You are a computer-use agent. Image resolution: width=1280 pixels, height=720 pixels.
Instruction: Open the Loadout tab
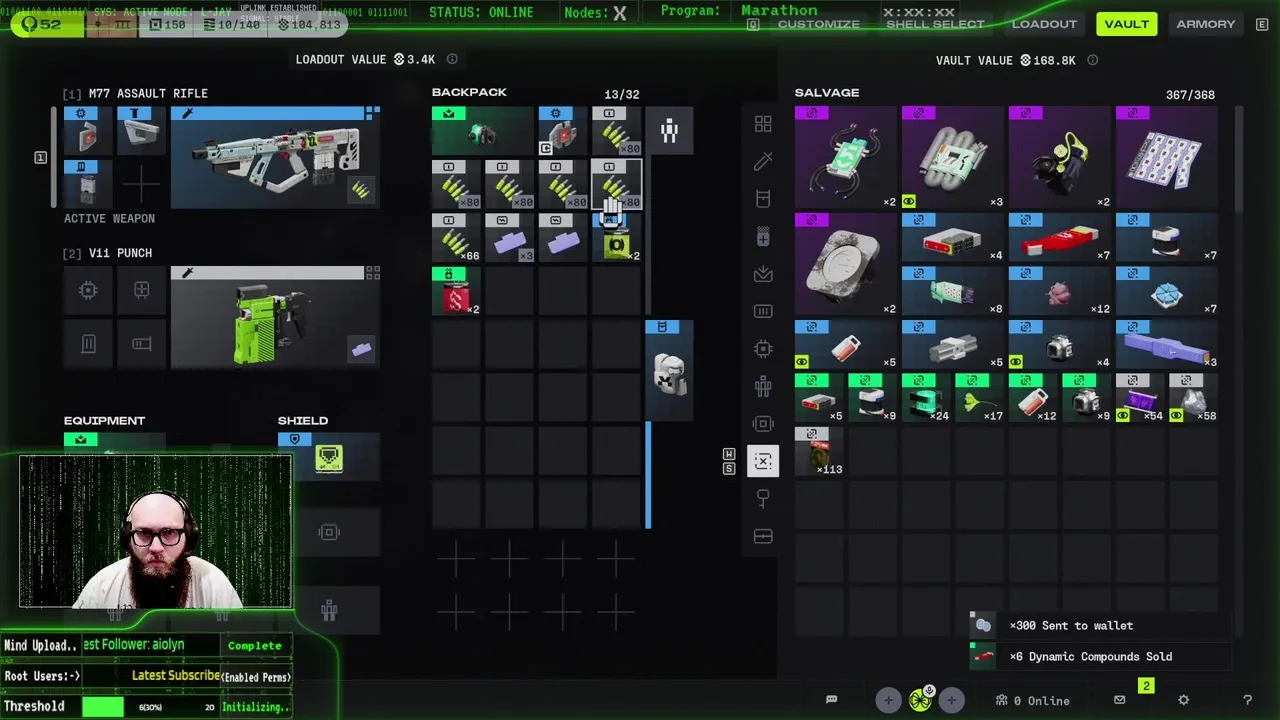coord(1044,24)
